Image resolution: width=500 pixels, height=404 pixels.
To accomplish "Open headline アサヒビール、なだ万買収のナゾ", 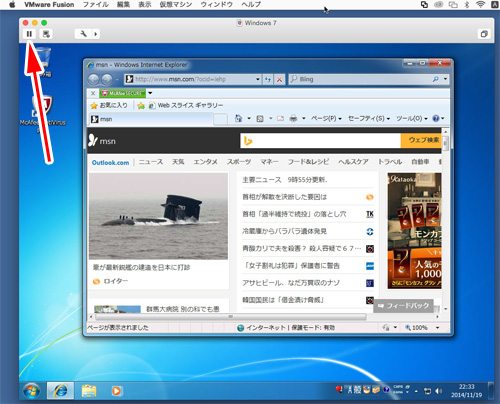I will (291, 283).
